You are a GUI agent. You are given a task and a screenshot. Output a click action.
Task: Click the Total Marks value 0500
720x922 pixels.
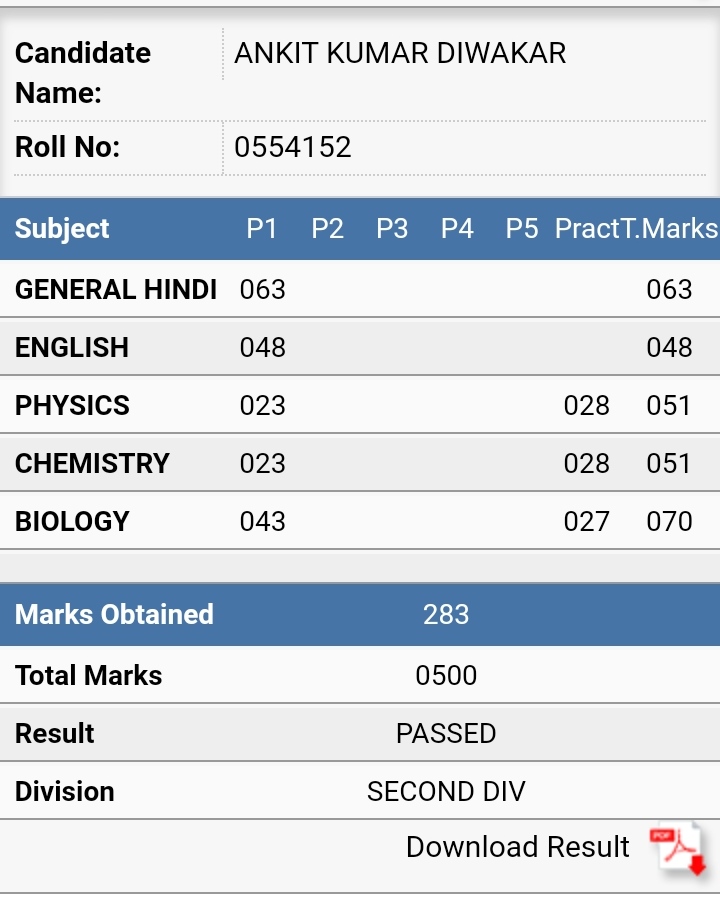(x=446, y=675)
